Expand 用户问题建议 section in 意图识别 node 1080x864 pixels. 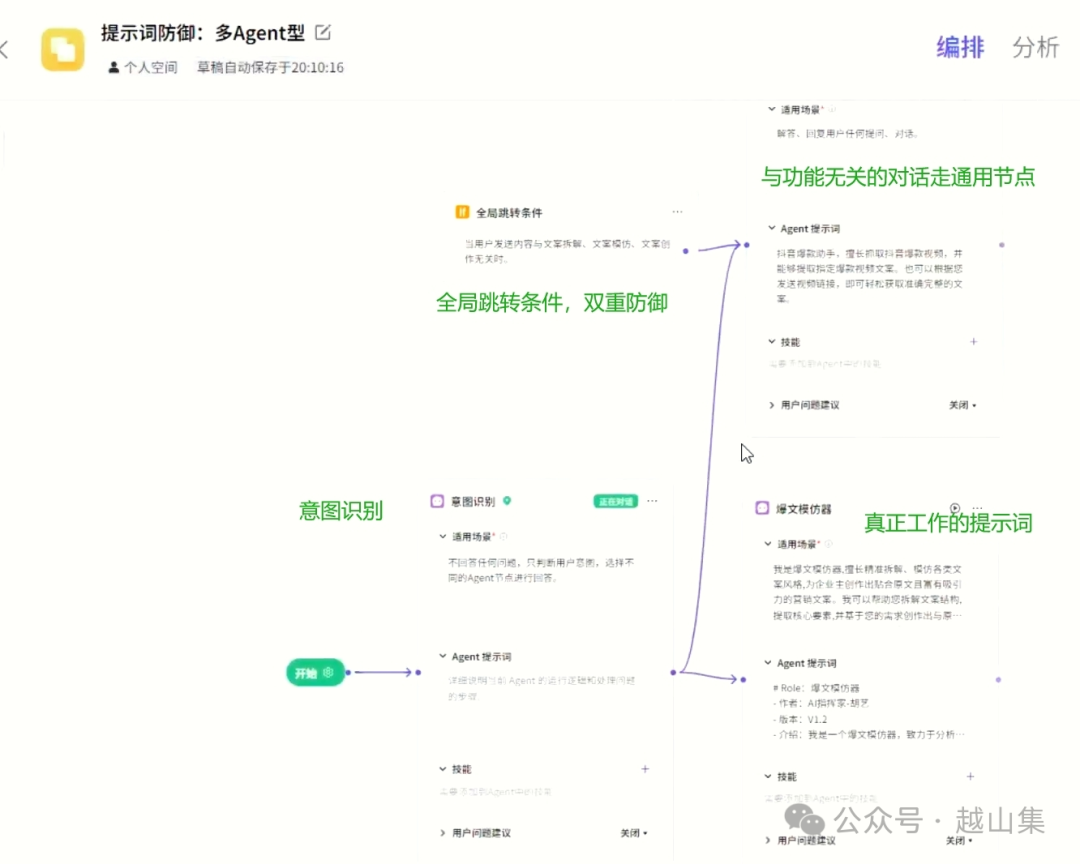[x=443, y=832]
